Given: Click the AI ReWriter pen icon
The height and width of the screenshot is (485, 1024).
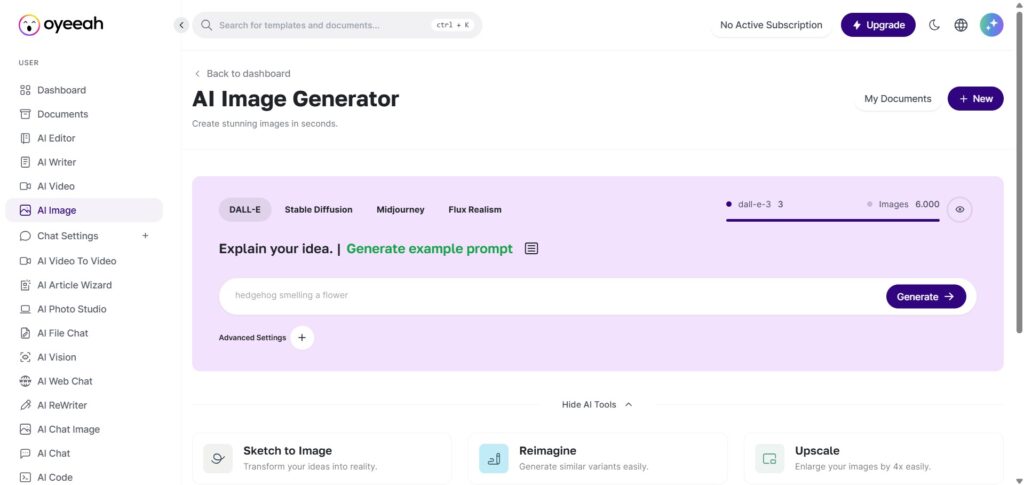Looking at the screenshot, I should coord(25,405).
